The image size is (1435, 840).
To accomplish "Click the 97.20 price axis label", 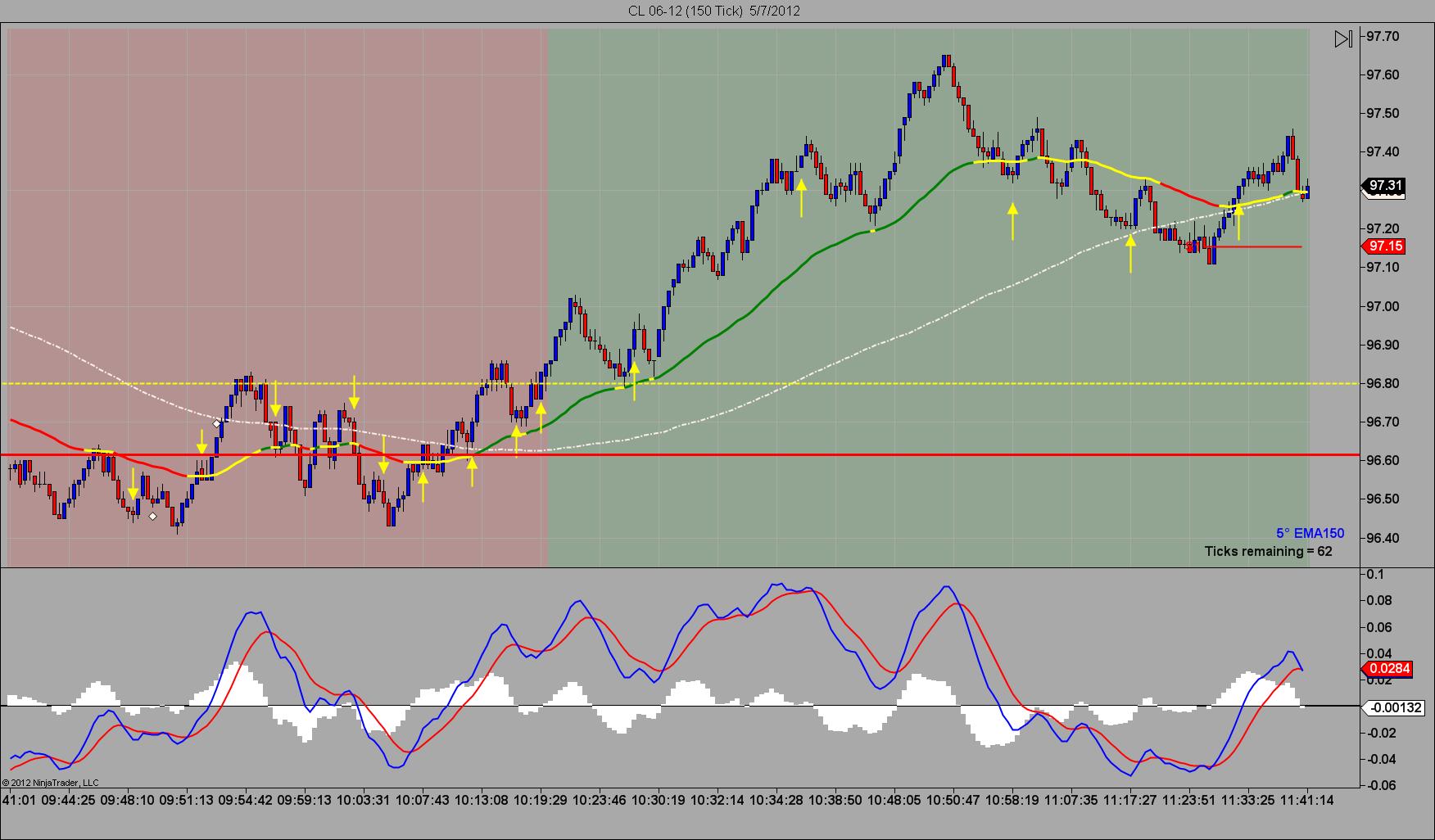I will (1383, 228).
